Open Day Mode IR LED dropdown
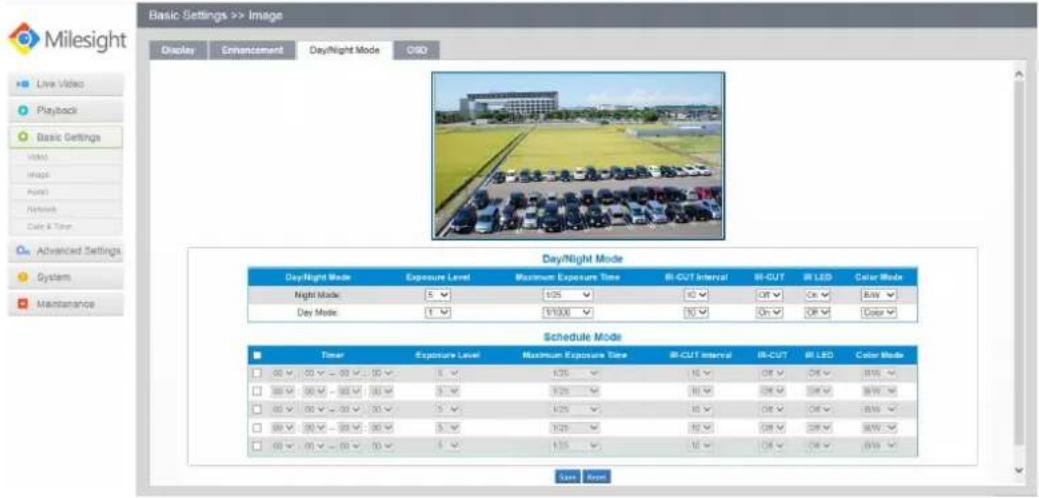Image resolution: width=1039 pixels, height=498 pixels. tap(818, 313)
